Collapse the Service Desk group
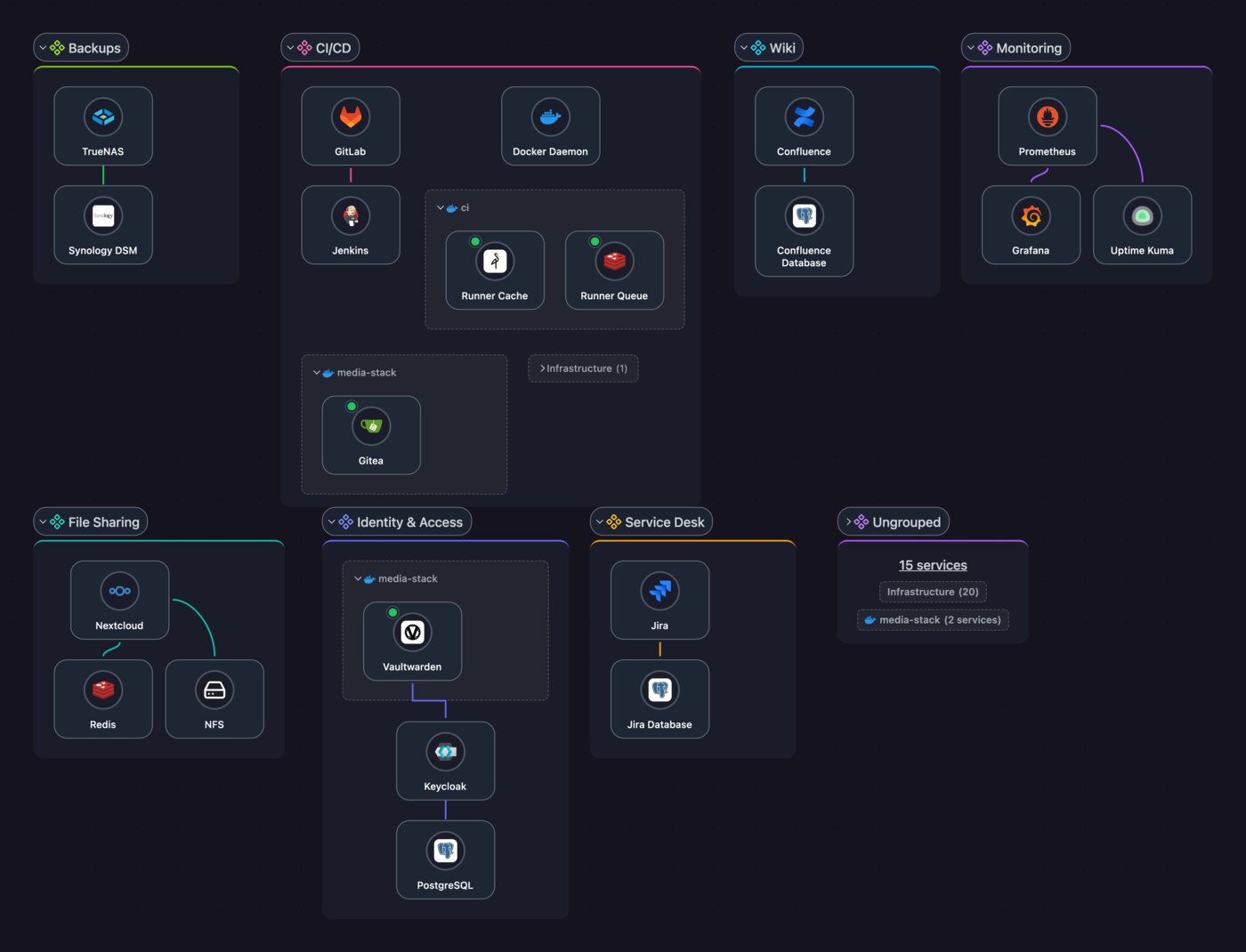 click(x=600, y=522)
